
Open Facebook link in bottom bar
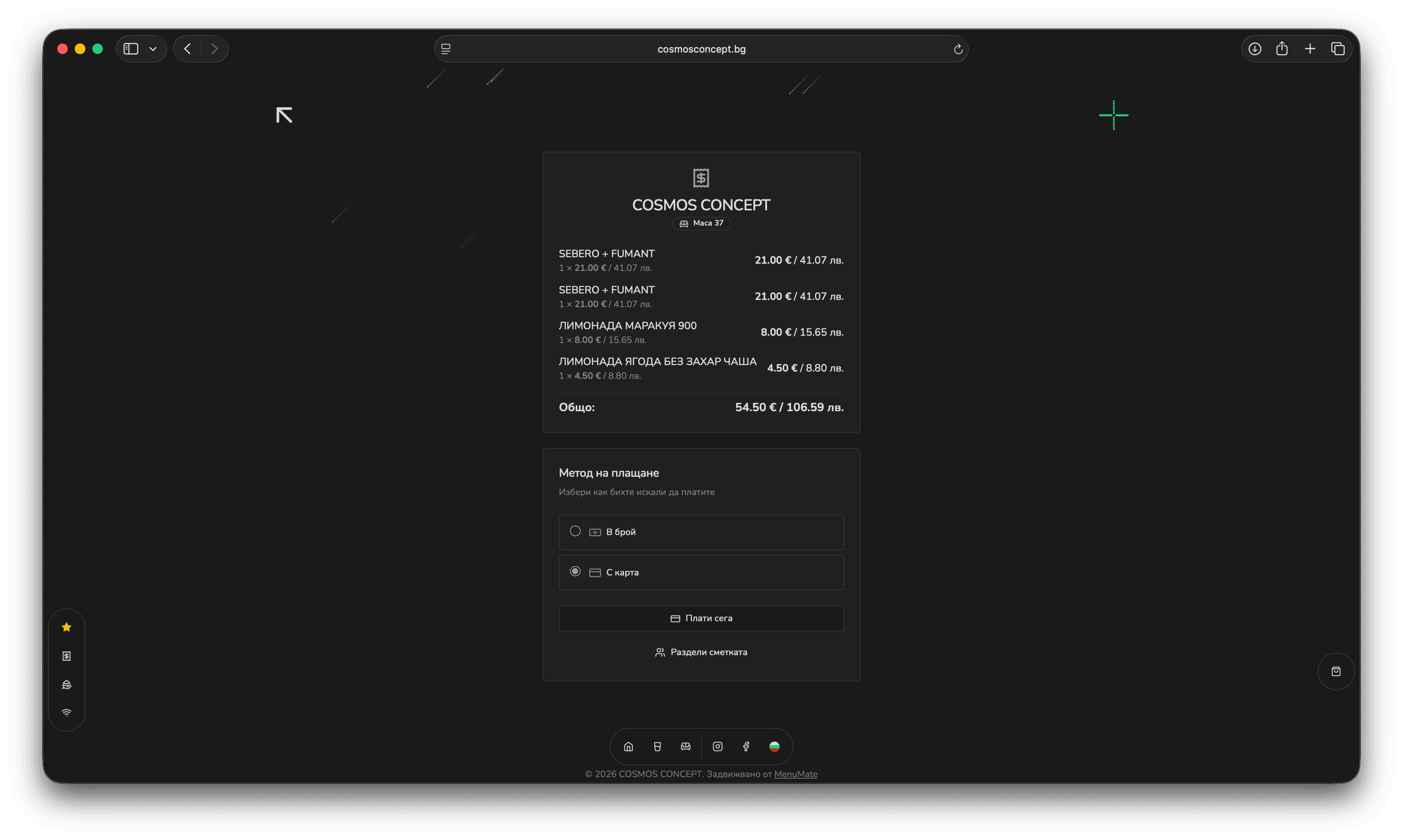click(x=746, y=747)
